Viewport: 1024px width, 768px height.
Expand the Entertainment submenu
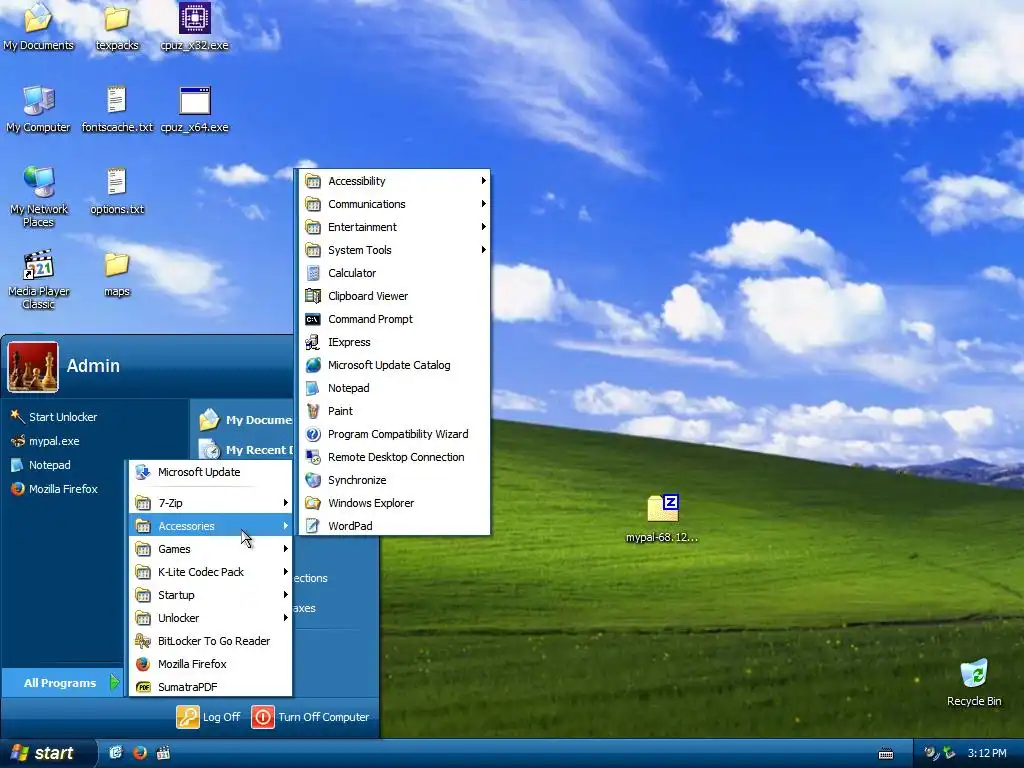coord(394,227)
